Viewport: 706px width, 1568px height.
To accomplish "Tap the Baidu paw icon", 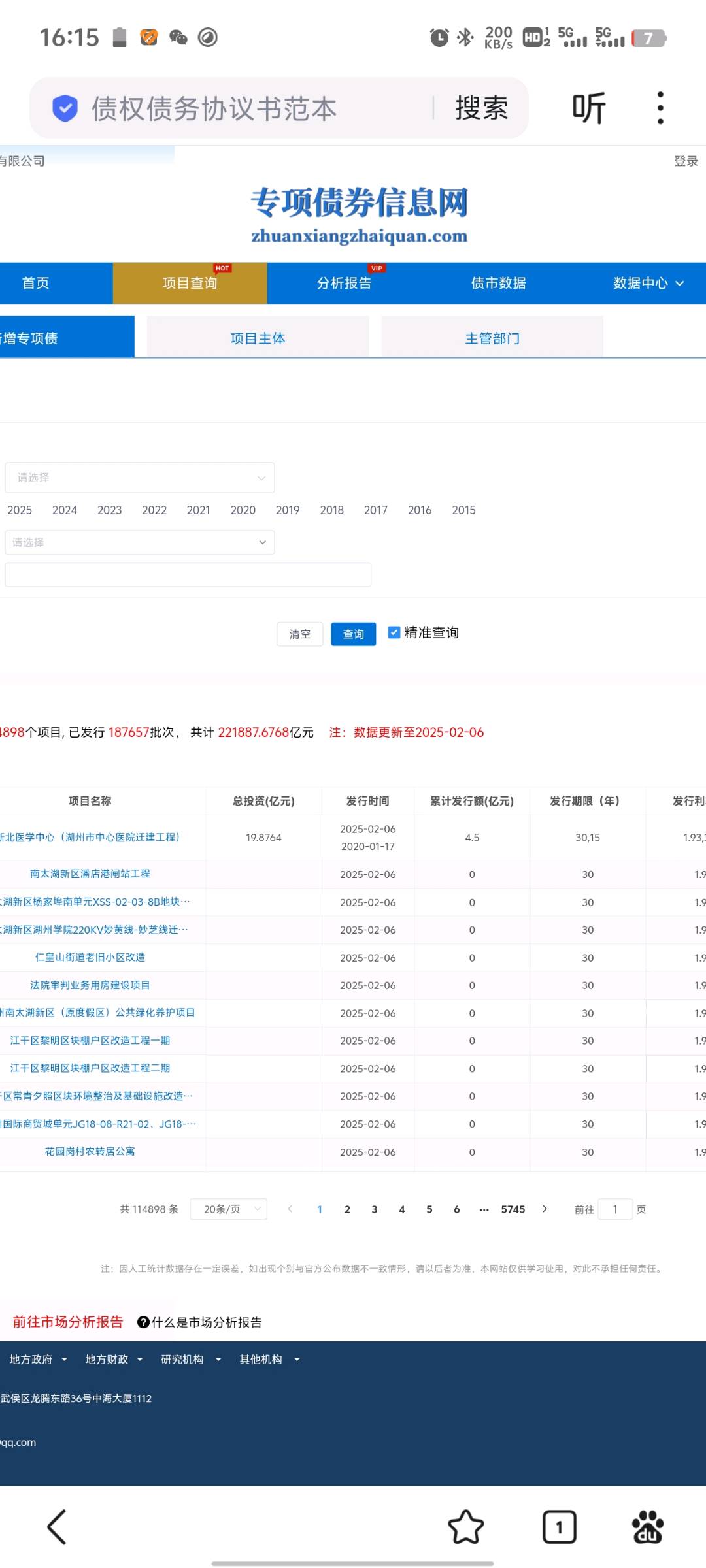I will pos(647,1527).
